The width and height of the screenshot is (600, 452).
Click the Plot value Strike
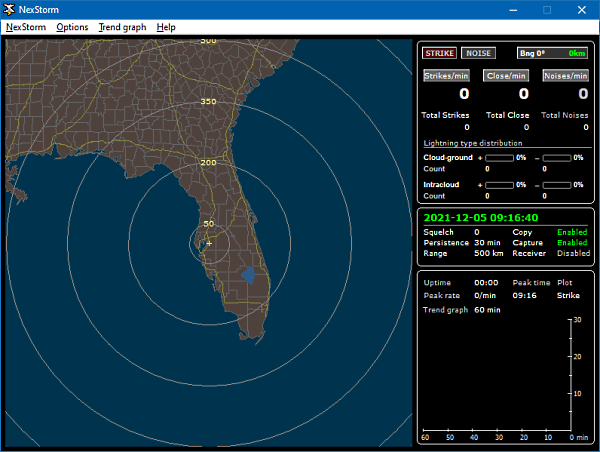pyautogui.click(x=568, y=295)
